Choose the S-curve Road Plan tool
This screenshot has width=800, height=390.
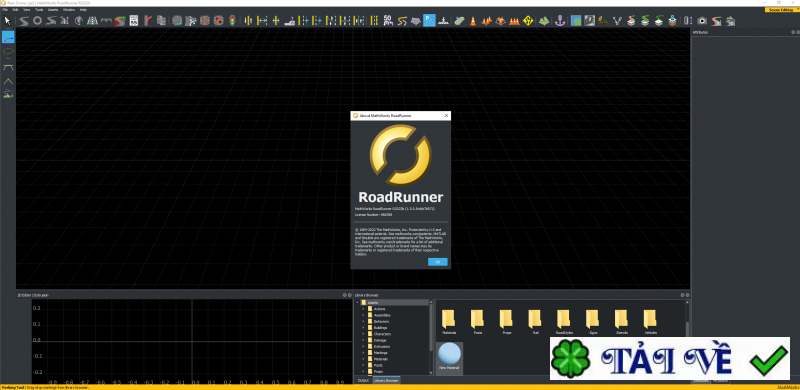pos(23,20)
